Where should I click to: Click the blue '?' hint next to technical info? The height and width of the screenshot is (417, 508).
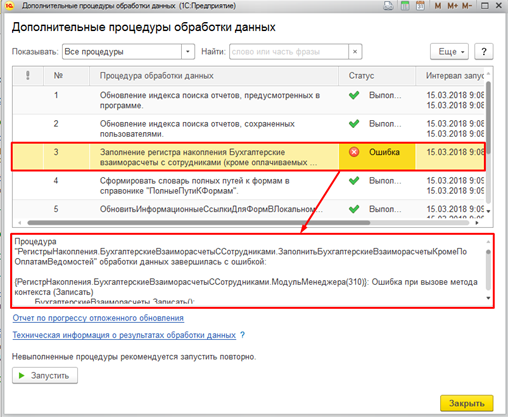pyautogui.click(x=242, y=335)
